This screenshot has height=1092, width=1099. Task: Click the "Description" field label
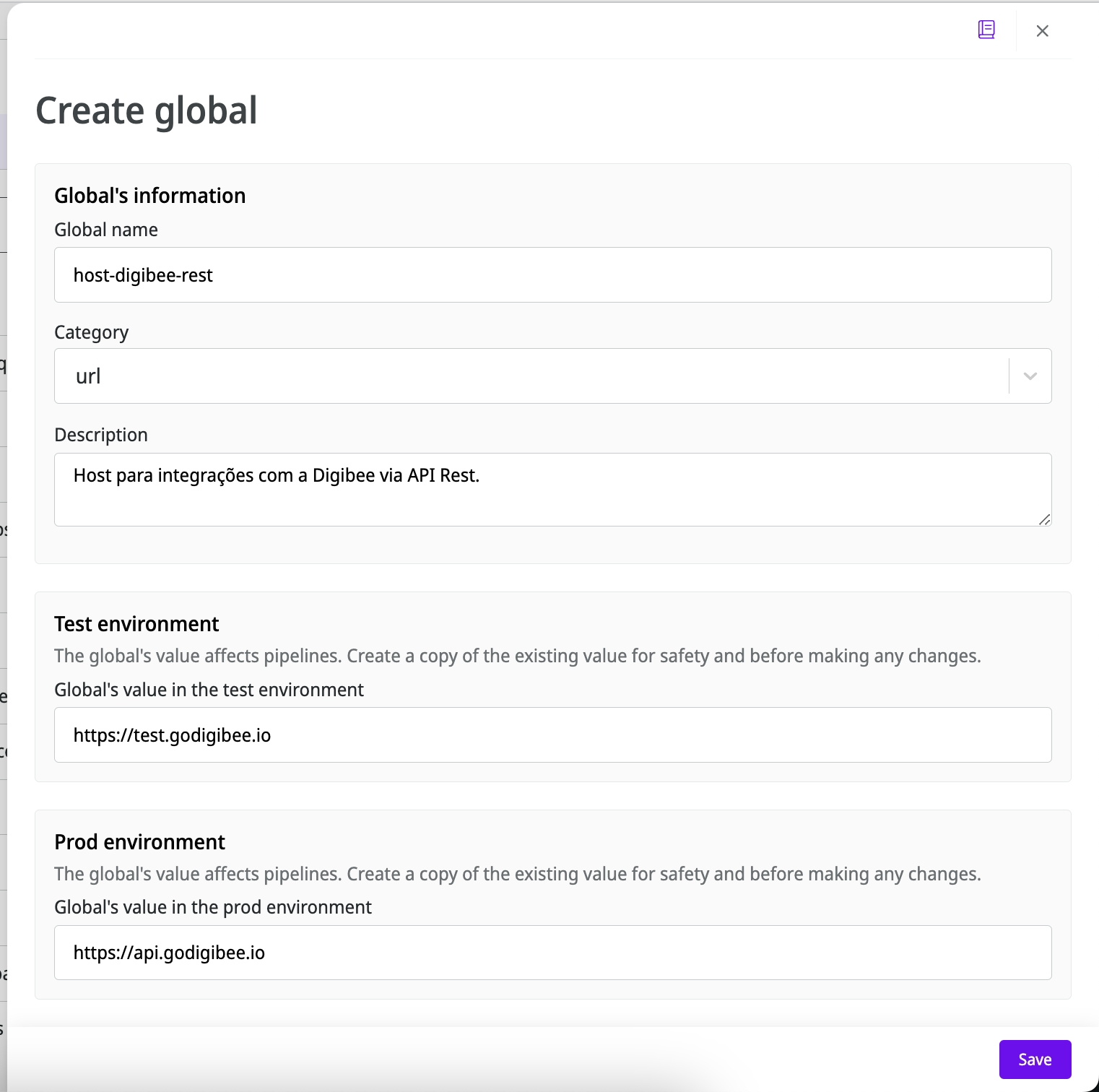(101, 435)
